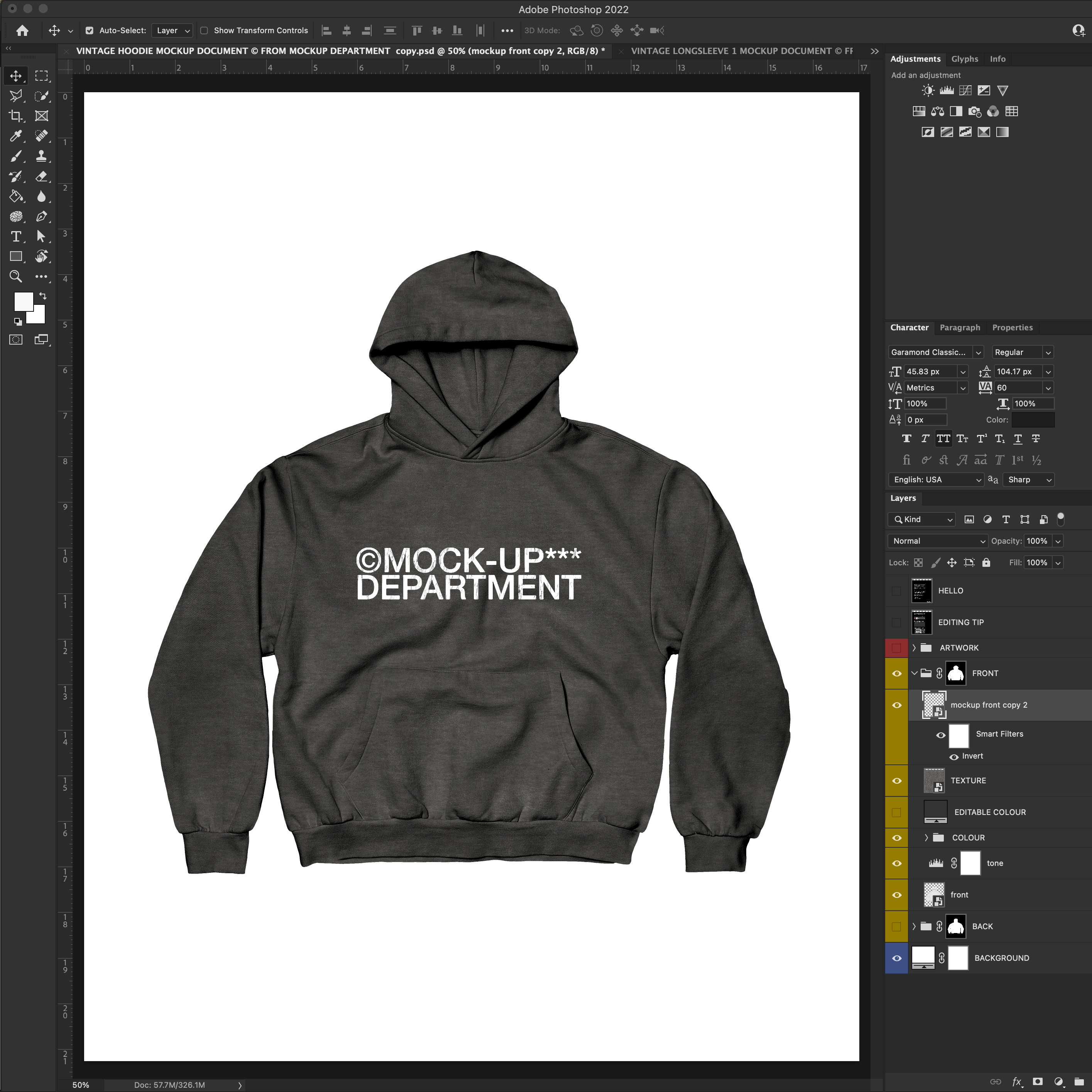Image resolution: width=1092 pixels, height=1092 pixels.
Task: Select the Crop tool
Action: [16, 116]
